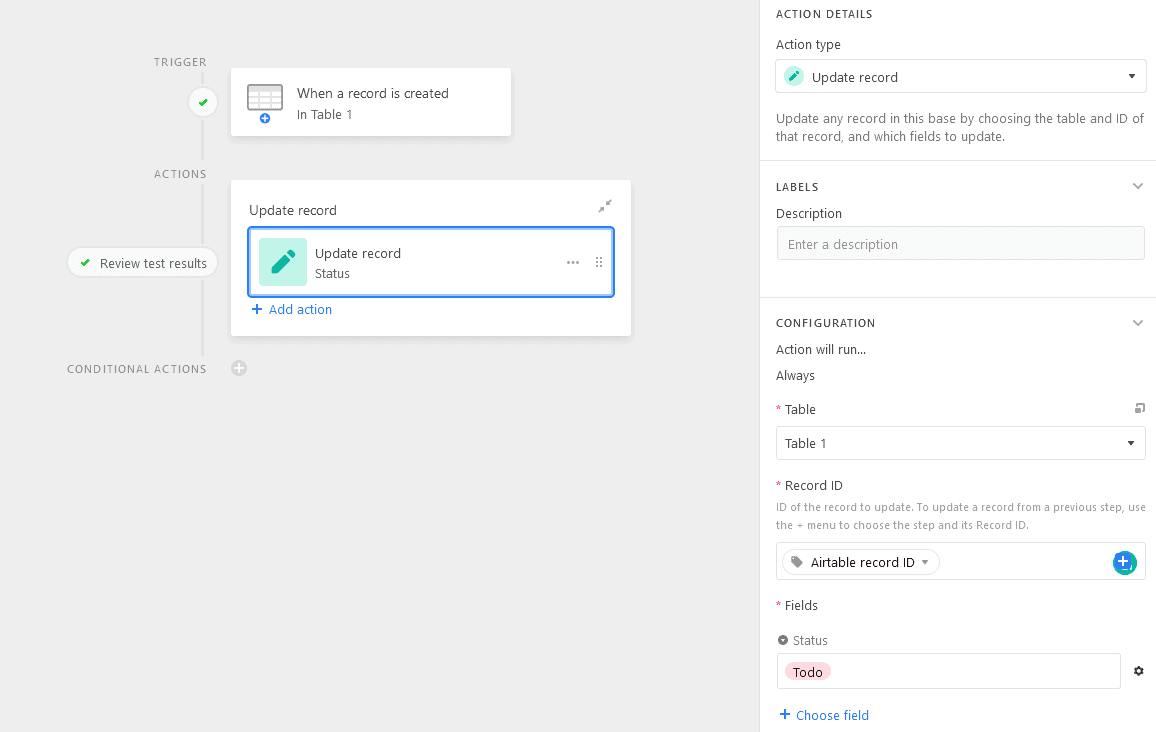1156x732 pixels.
Task: Click the blue plus token inserter in Record ID
Action: click(1124, 562)
